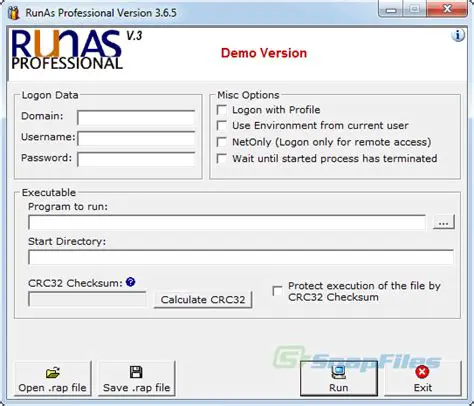Click the Start Directory input box

[x=241, y=257]
